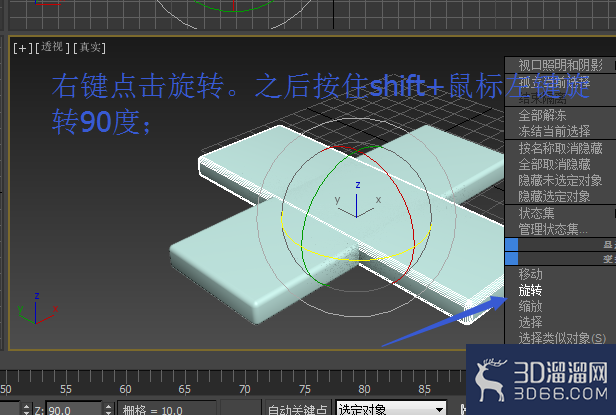This screenshot has width=616, height=415.
Task: Choose 旋转 in the quad menu
Action: [530, 290]
